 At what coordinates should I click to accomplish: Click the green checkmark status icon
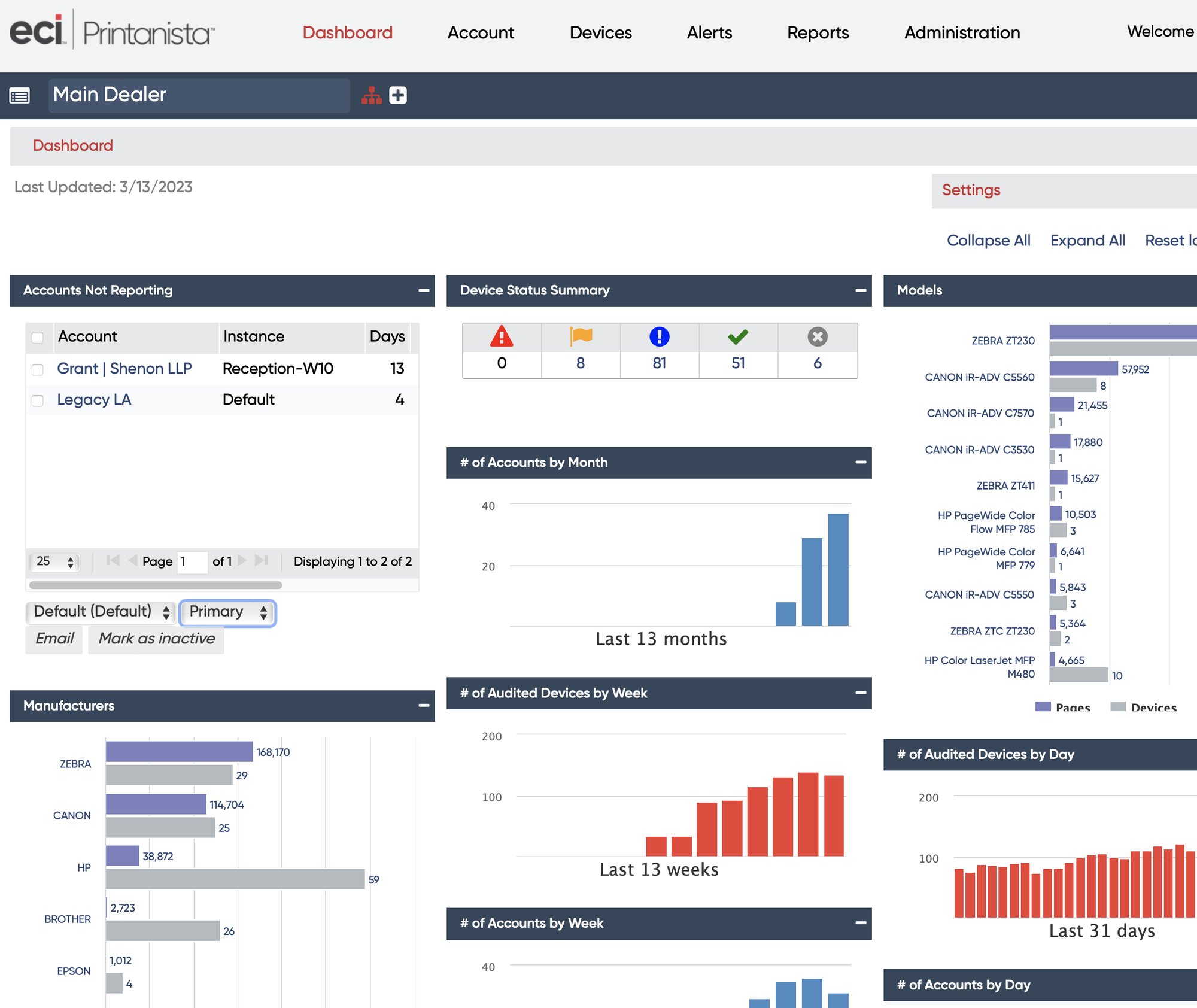tap(738, 336)
